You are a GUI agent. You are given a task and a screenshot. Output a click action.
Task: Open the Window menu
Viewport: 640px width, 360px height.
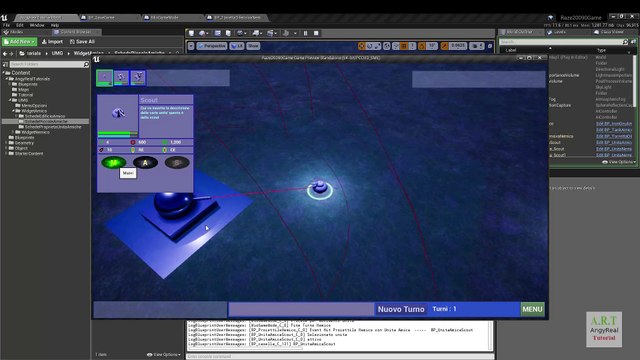37,25
